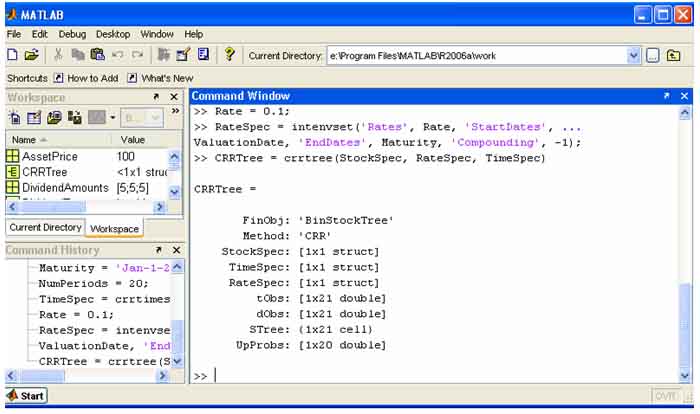This screenshot has width=700, height=414.
Task: Open the Profiler toolbar icon
Action: pos(204,55)
